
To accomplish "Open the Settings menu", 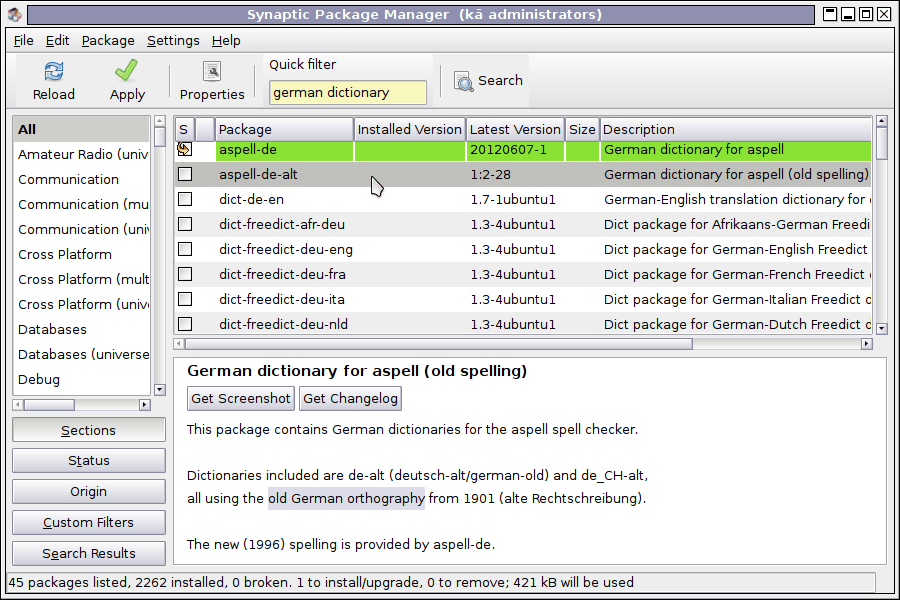I will coord(173,41).
